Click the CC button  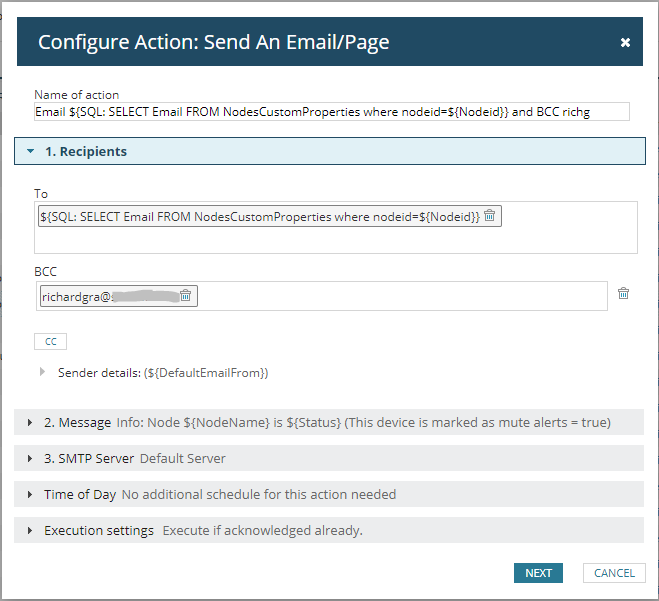[50, 342]
